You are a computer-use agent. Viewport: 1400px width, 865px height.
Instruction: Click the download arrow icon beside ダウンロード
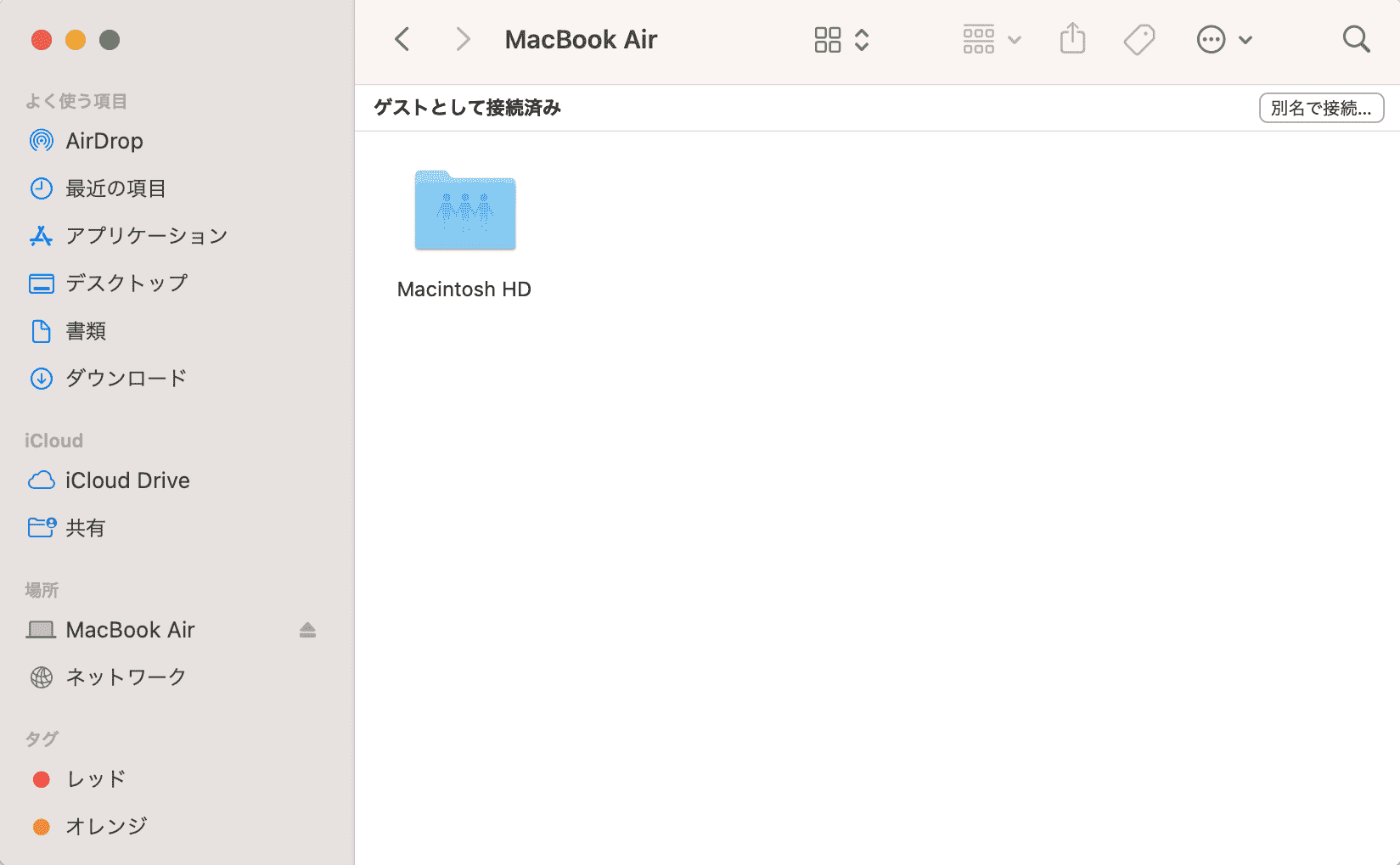tap(41, 379)
